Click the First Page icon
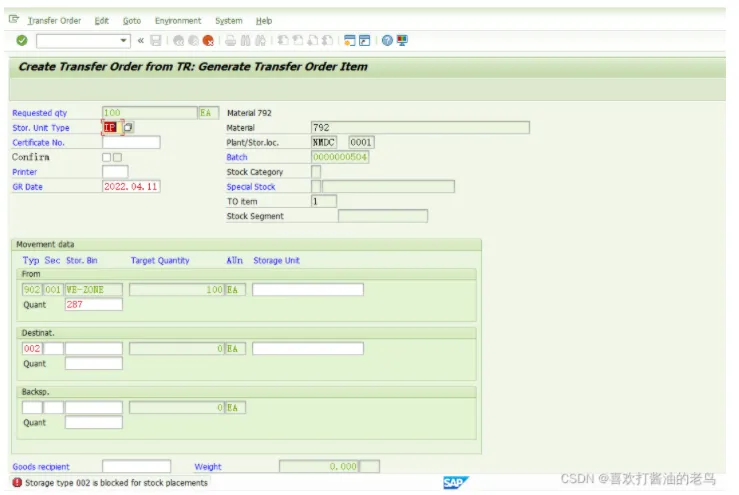Screen dimensions: 739x495 coord(282,41)
